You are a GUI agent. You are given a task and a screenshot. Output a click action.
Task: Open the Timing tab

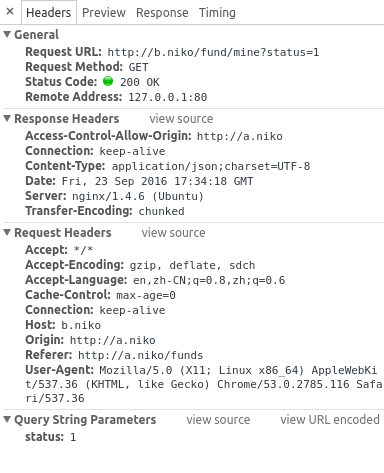click(x=217, y=13)
